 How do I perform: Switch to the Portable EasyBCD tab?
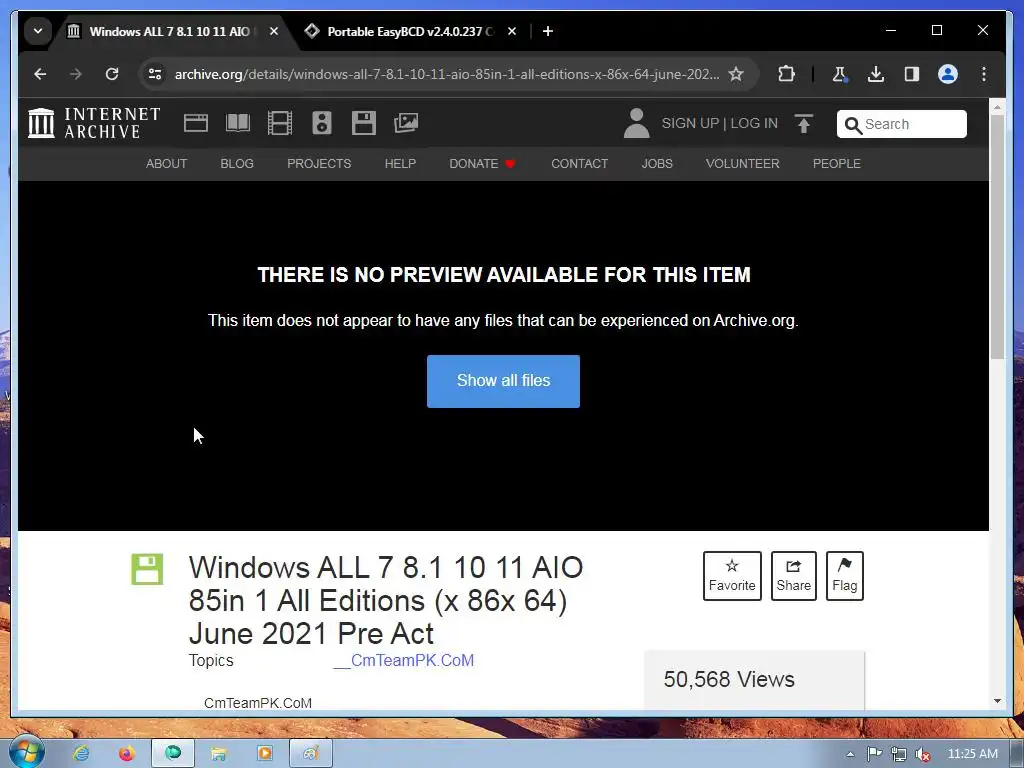coord(410,31)
